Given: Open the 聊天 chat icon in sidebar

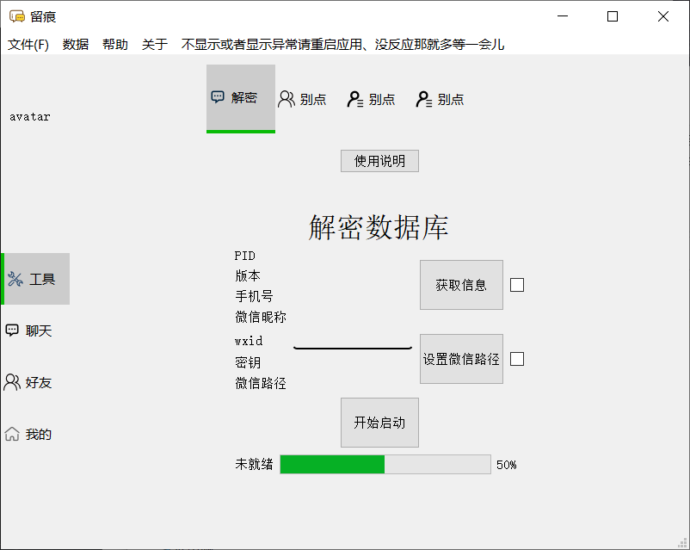Looking at the screenshot, I should [13, 331].
